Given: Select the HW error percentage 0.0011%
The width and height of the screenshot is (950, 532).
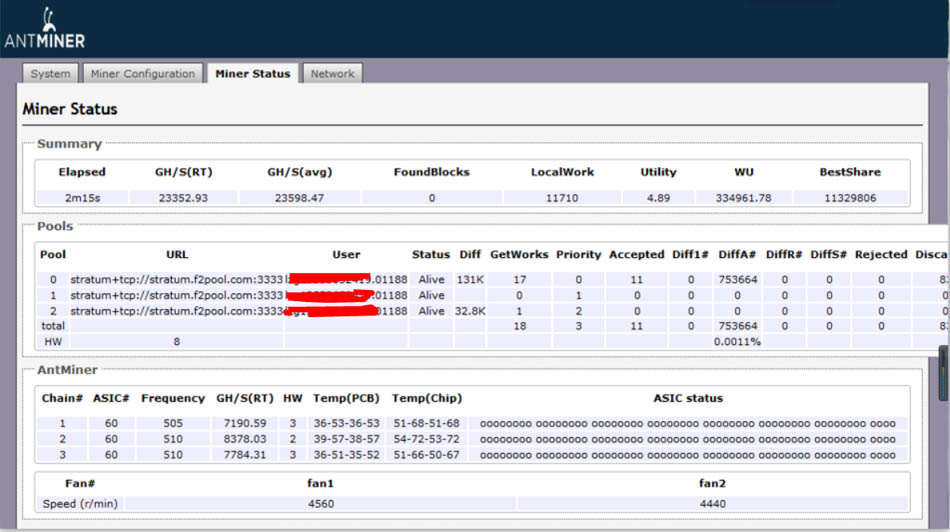Looking at the screenshot, I should click(x=737, y=342).
